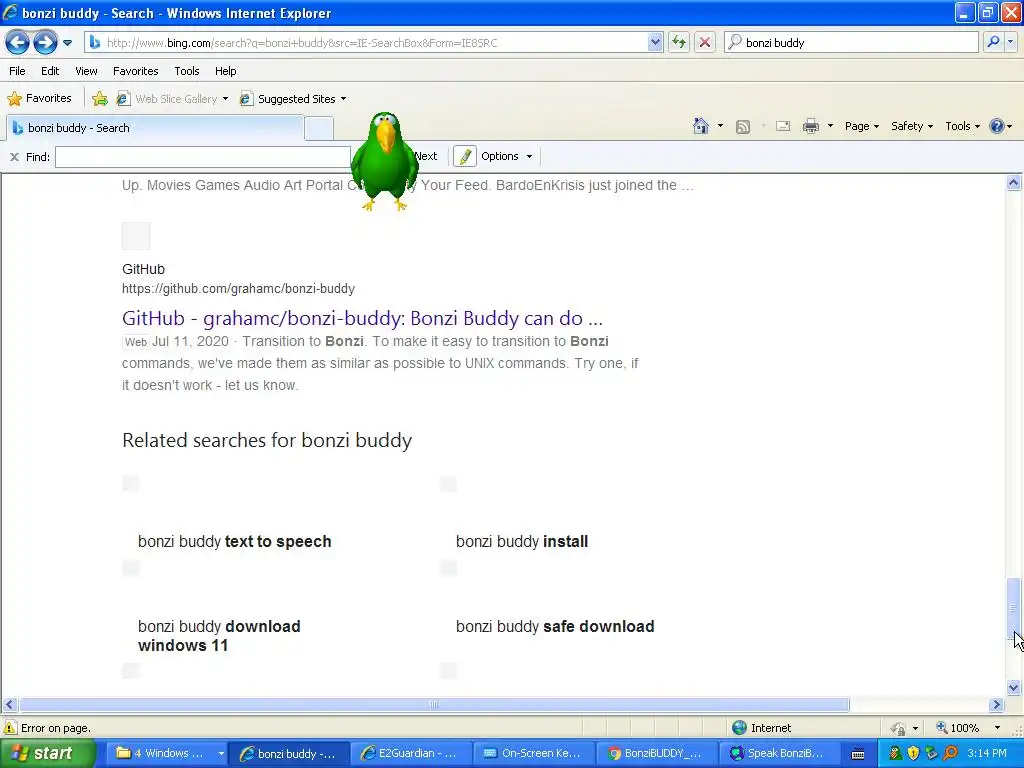The width and height of the screenshot is (1024, 768).
Task: Click the Protected Mode lock icon in status bar
Action: click(x=899, y=728)
